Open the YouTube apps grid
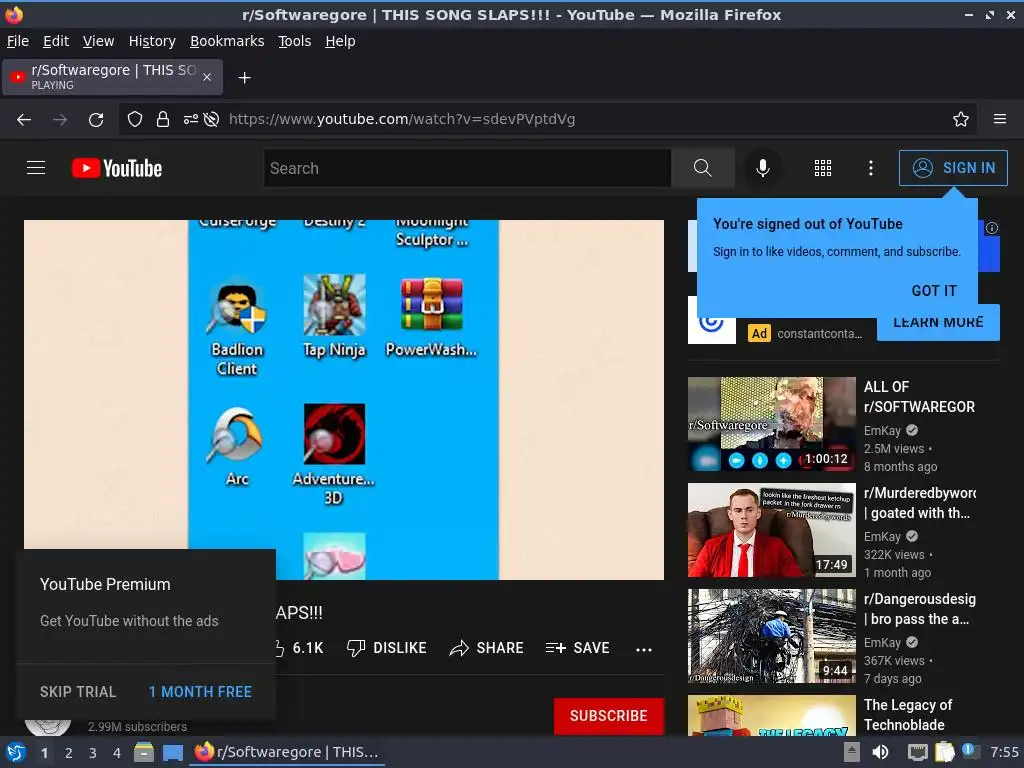The image size is (1024, 768). pyautogui.click(x=823, y=168)
